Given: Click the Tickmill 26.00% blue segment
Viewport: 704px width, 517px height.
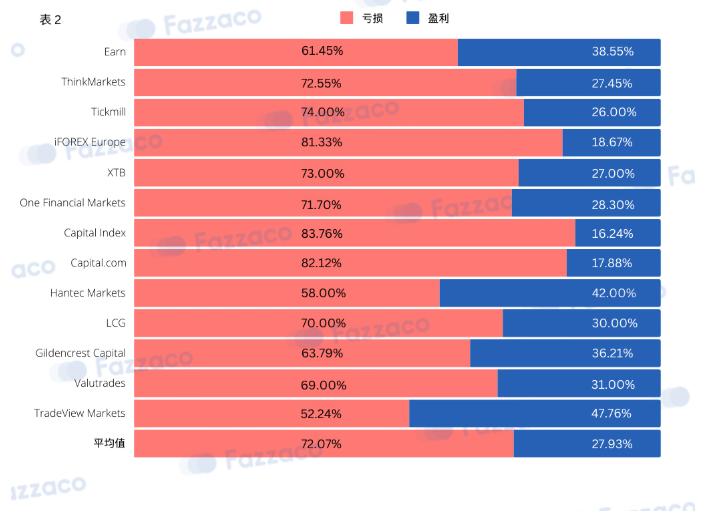Looking at the screenshot, I should tap(592, 113).
